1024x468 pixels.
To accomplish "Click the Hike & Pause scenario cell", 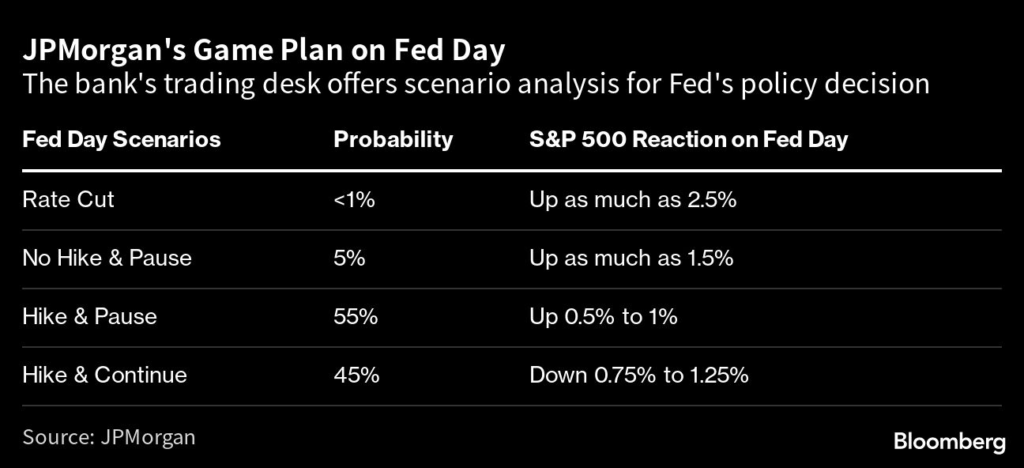I will tap(89, 317).
